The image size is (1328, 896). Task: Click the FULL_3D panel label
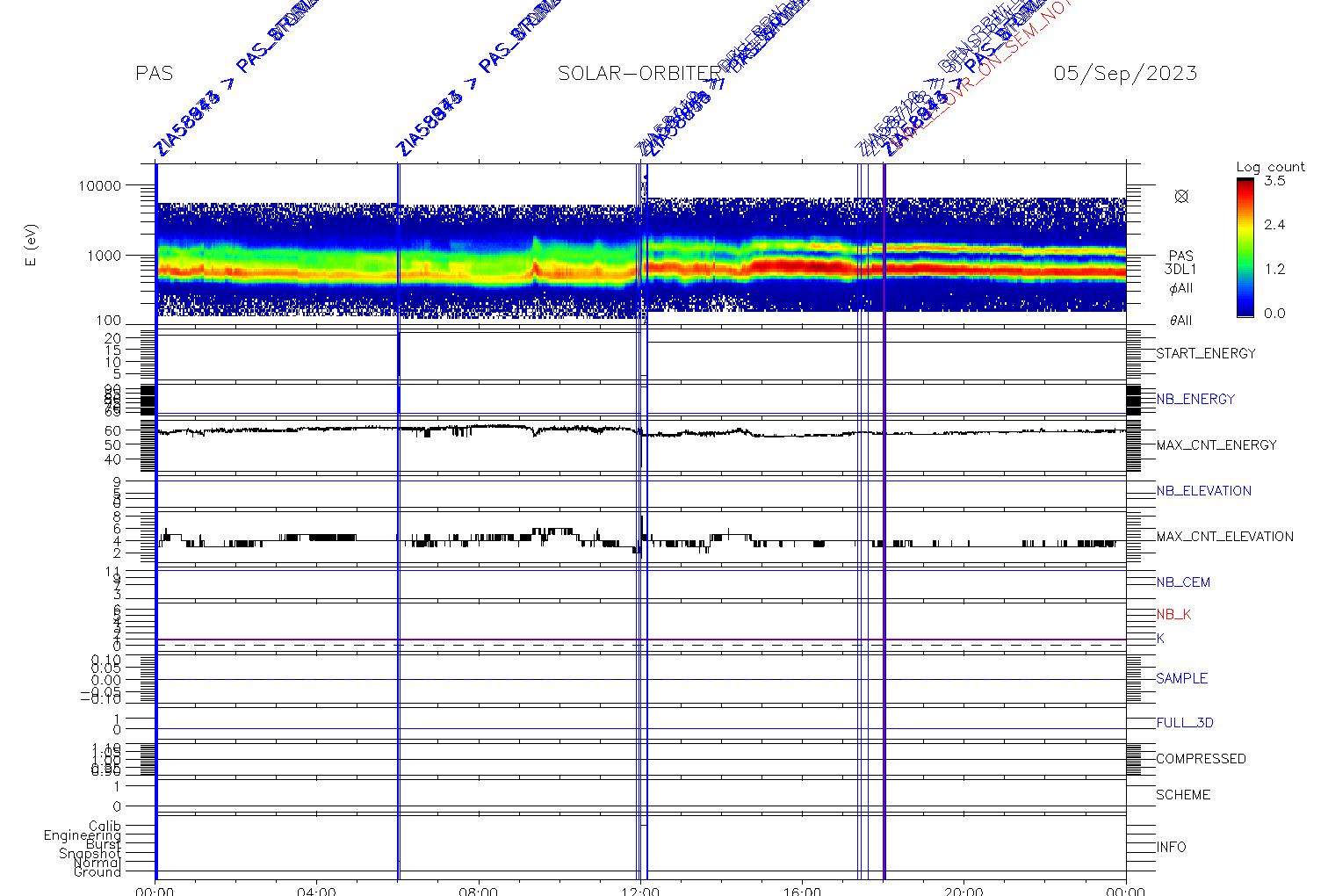[x=1185, y=723]
